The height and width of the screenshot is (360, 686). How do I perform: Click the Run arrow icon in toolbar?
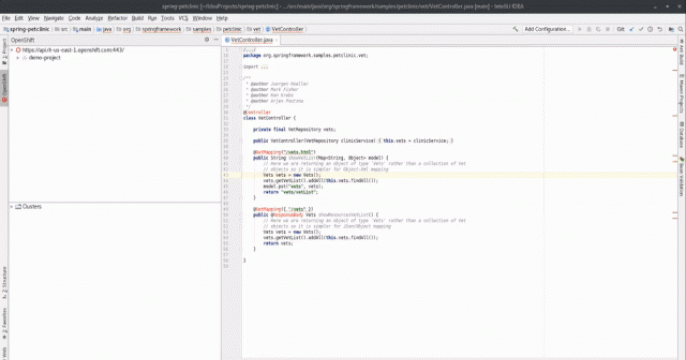pos(580,29)
